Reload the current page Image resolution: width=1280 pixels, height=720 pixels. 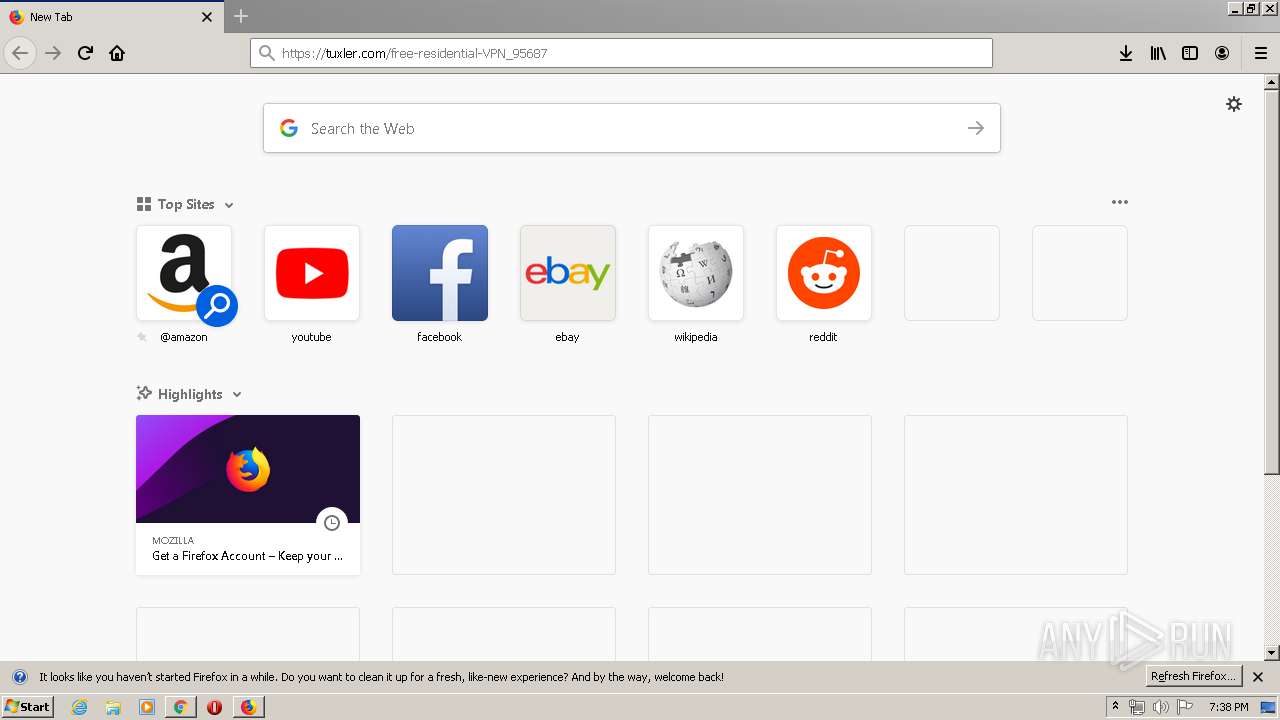86,53
